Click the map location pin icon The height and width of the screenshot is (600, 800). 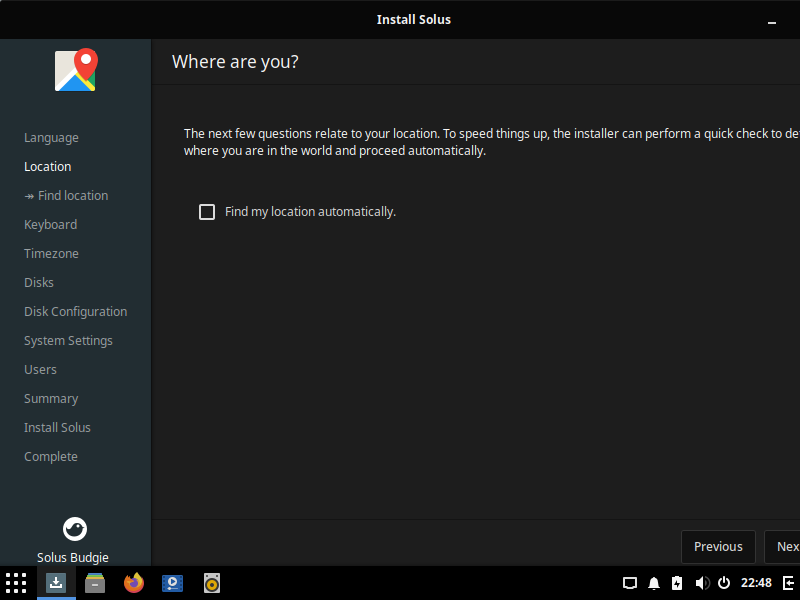coord(76,70)
